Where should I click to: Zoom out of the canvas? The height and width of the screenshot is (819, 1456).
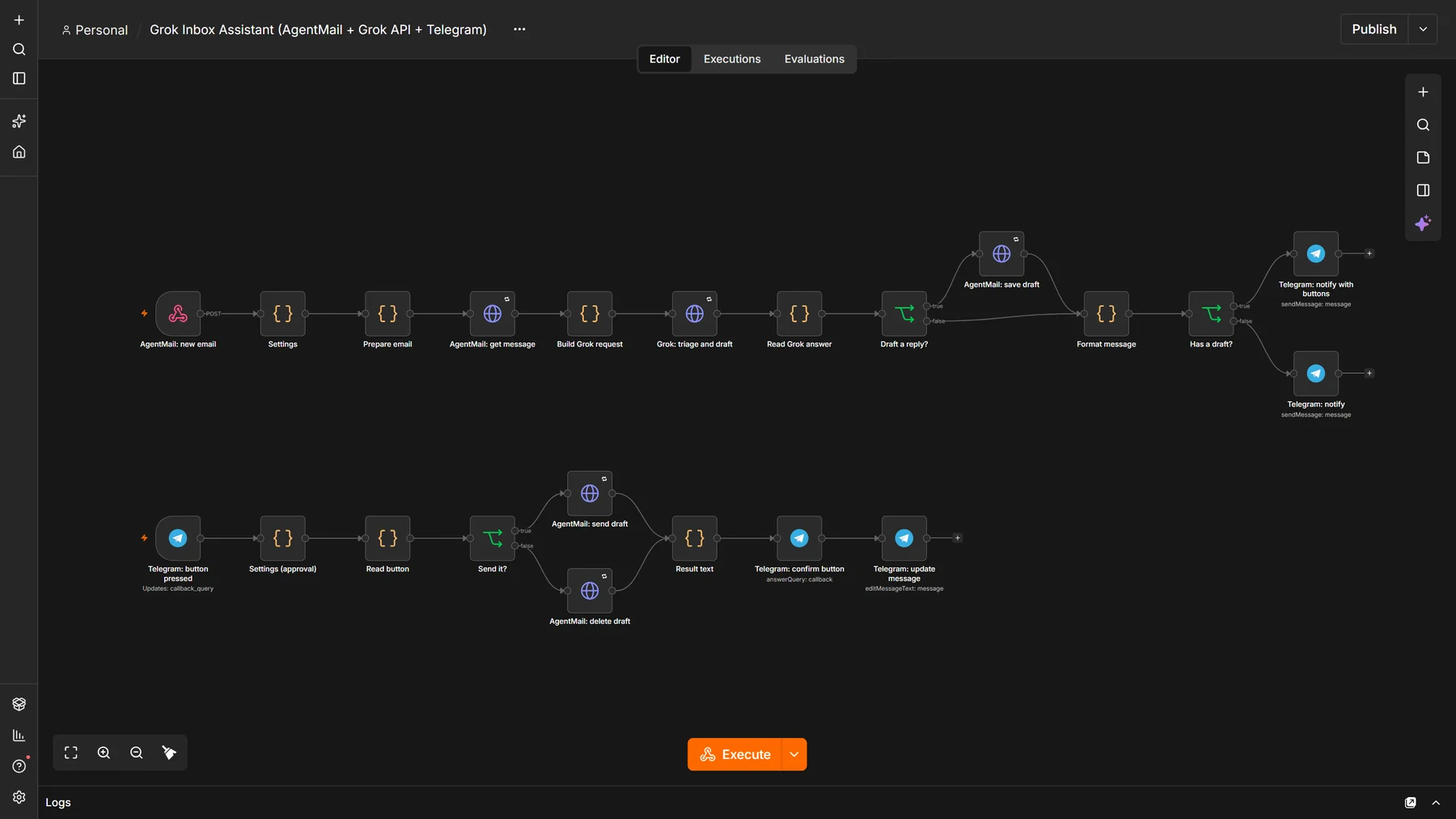[136, 753]
